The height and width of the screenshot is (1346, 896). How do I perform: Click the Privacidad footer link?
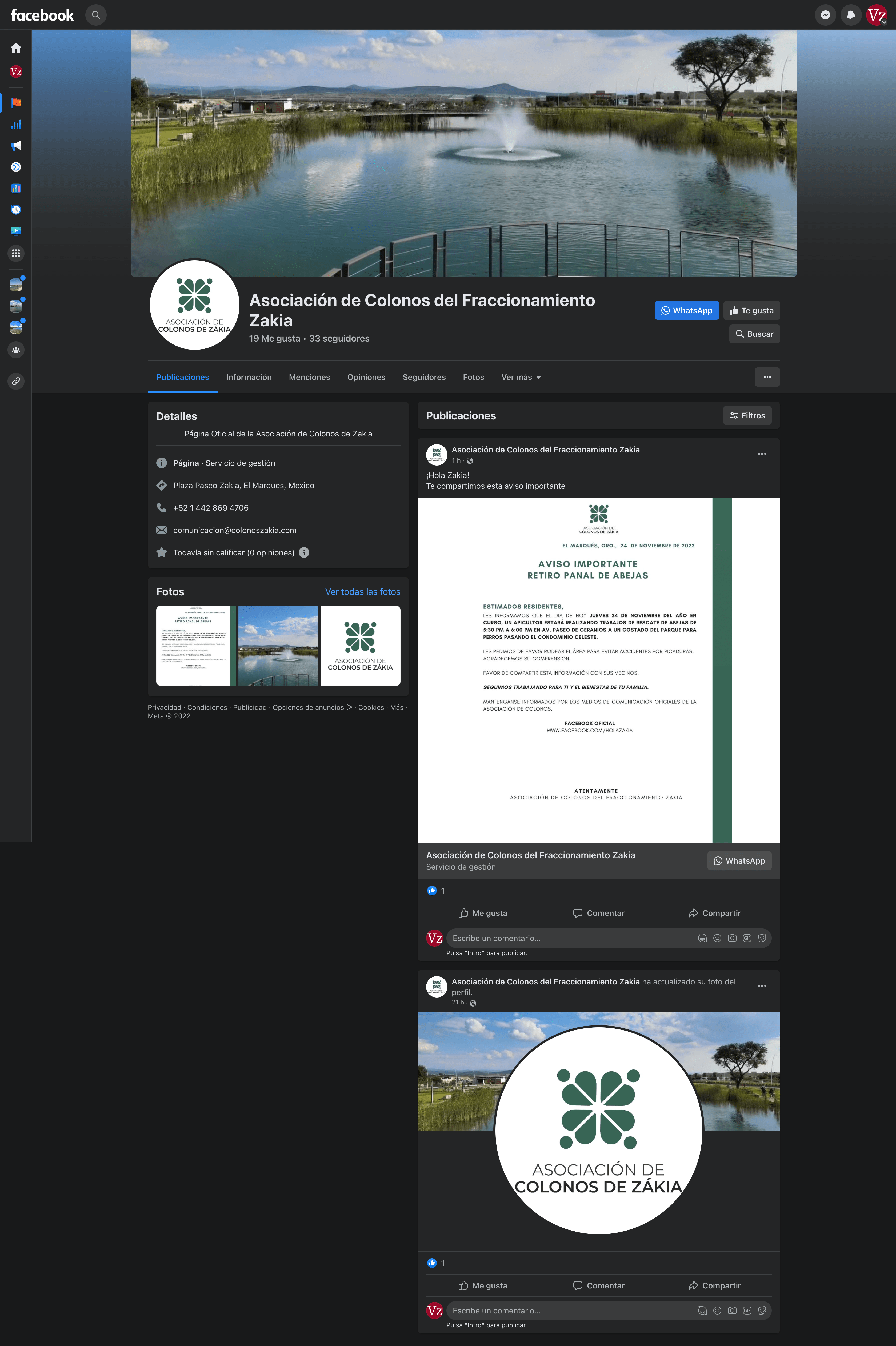tap(165, 707)
